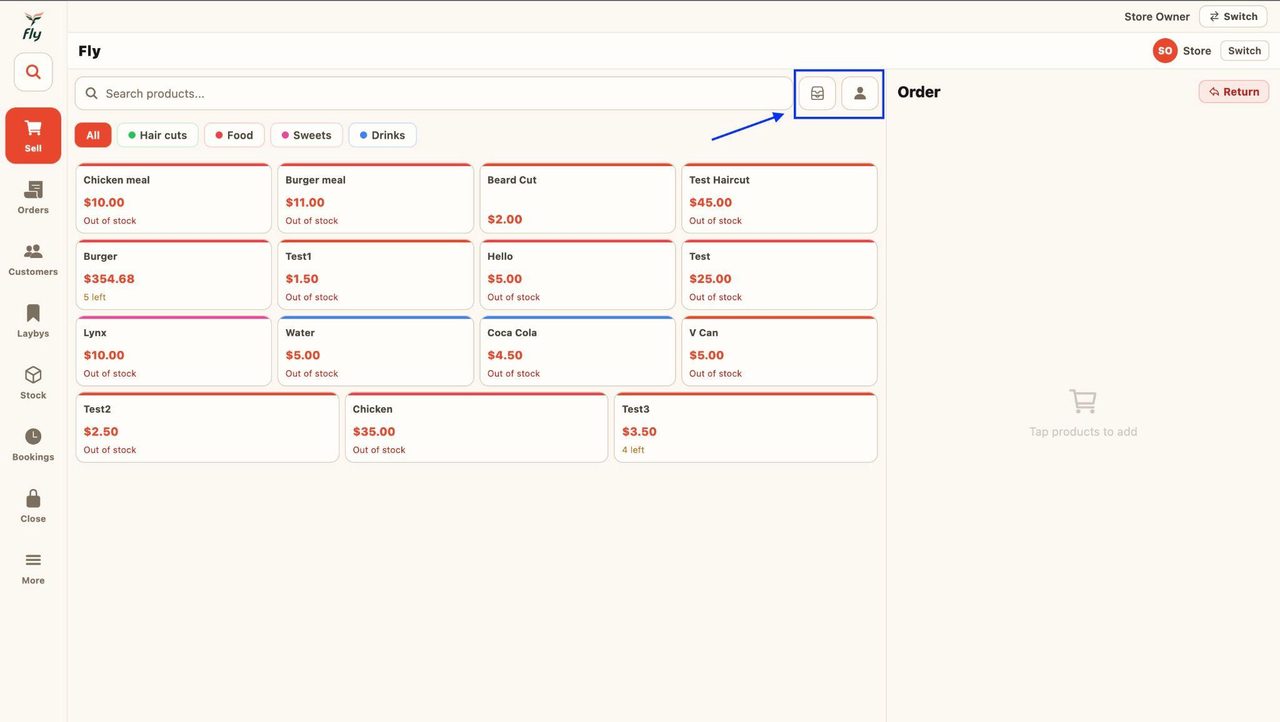Open the Close lock section
1280x722 pixels.
pyautogui.click(x=33, y=506)
